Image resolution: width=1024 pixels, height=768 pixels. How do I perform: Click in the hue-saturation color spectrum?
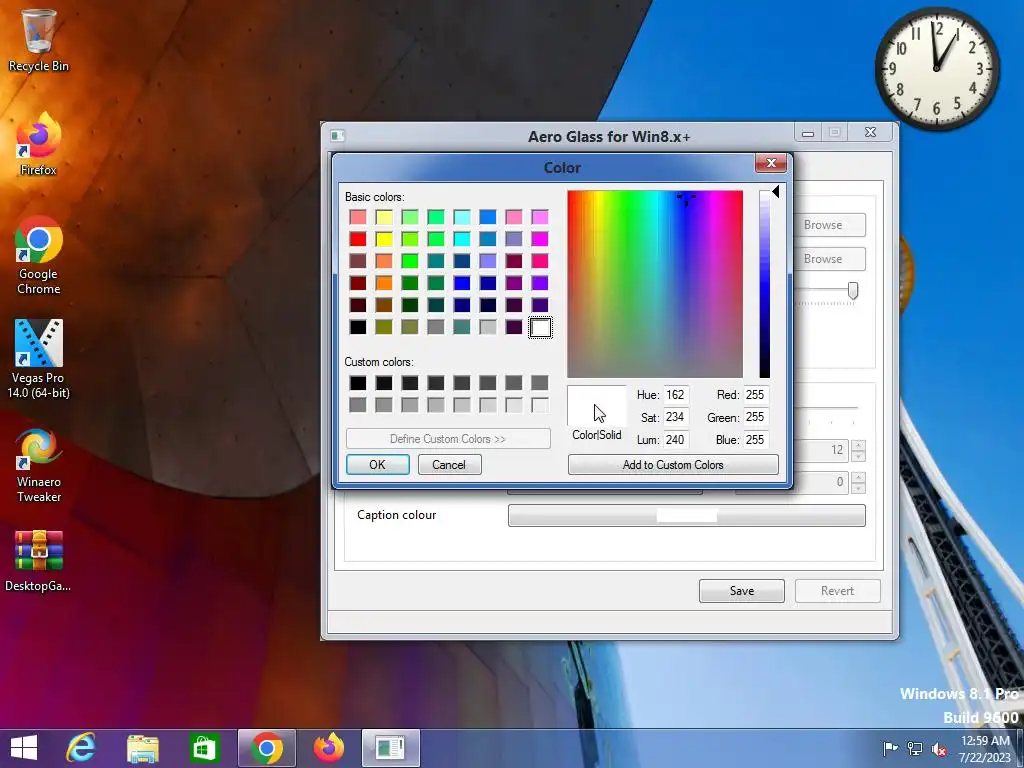[655, 284]
